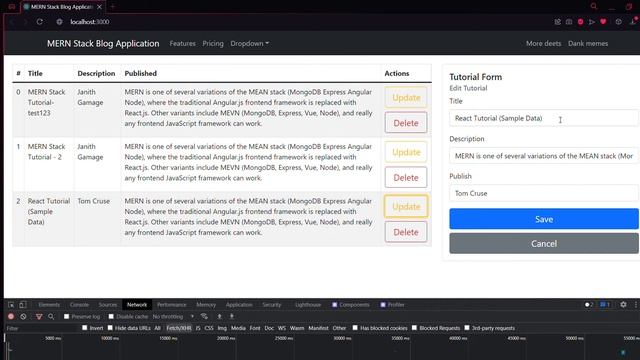Close the MERN Stack Blog Application tab
This screenshot has width=640, height=360.
click(99, 7)
